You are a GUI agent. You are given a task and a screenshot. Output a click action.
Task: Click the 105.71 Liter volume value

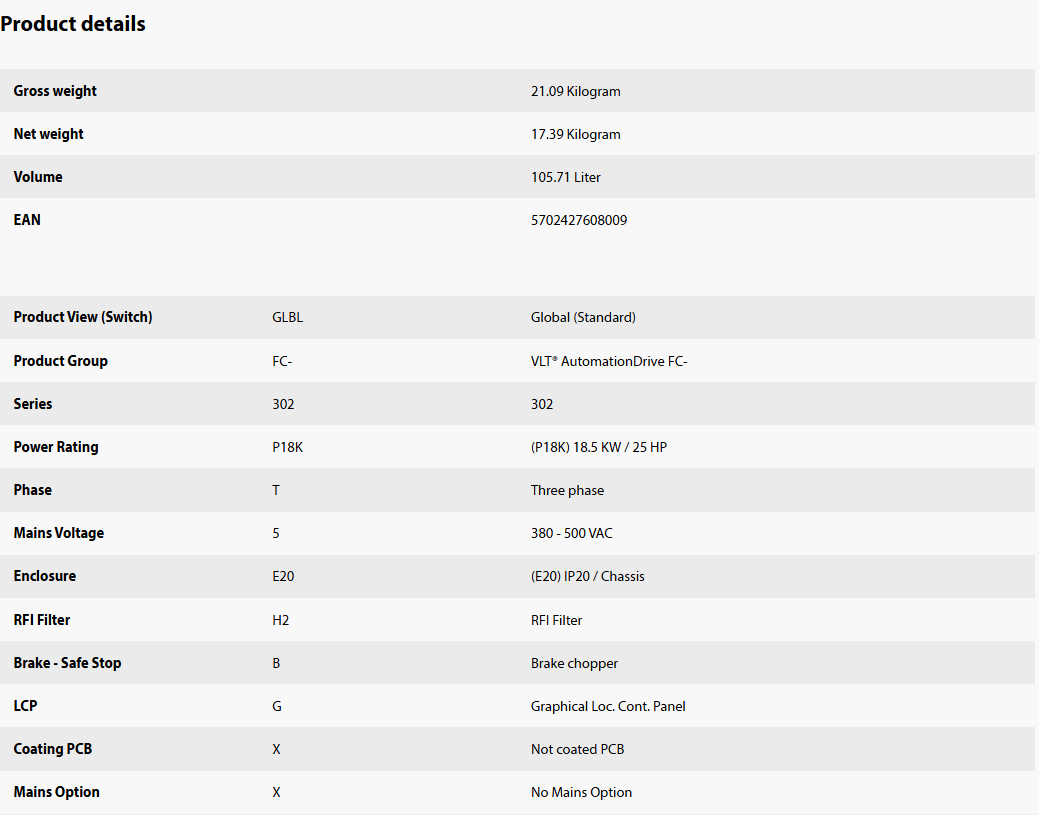pyautogui.click(x=565, y=177)
